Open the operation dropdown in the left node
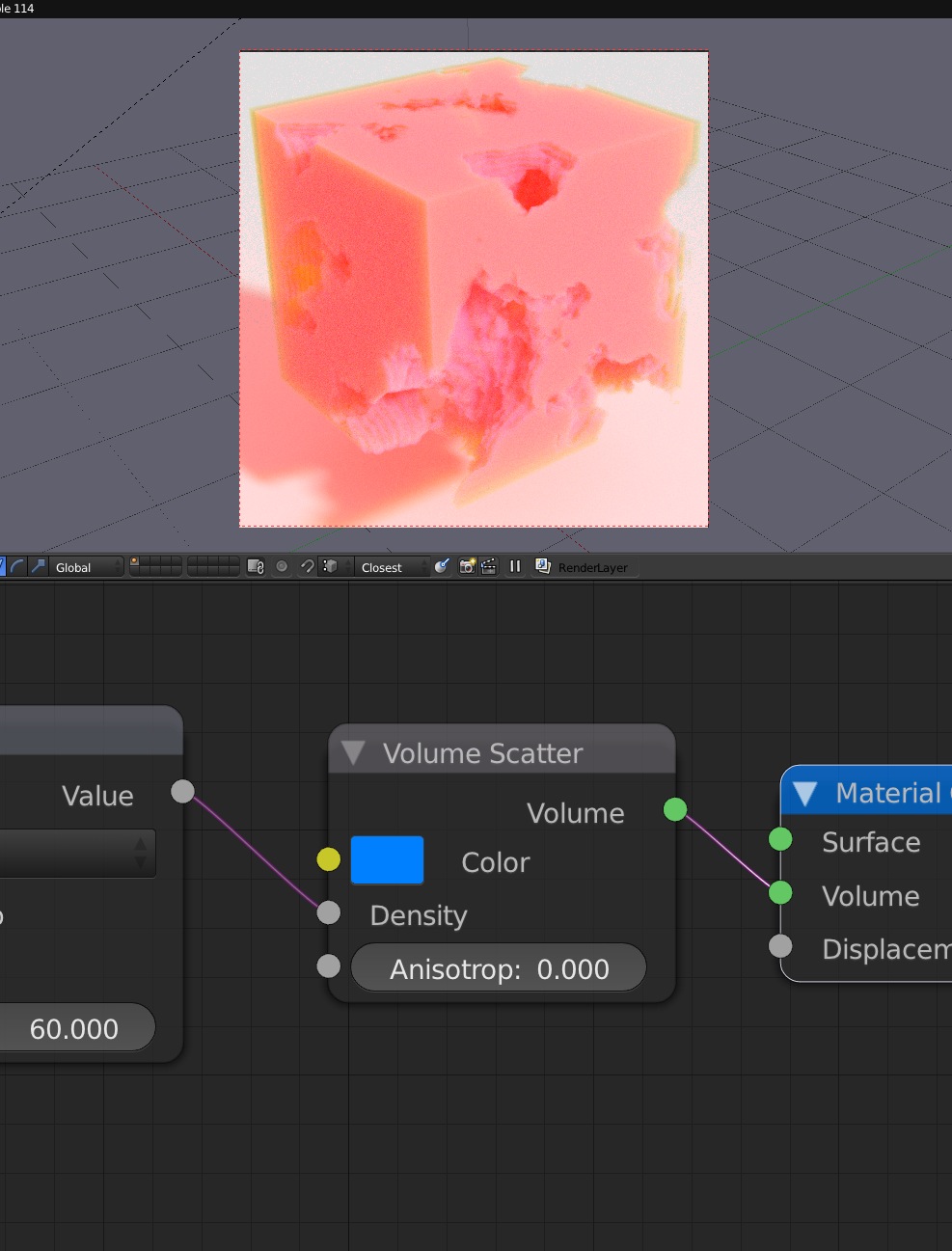Image resolution: width=952 pixels, height=1251 pixels. coord(77,853)
